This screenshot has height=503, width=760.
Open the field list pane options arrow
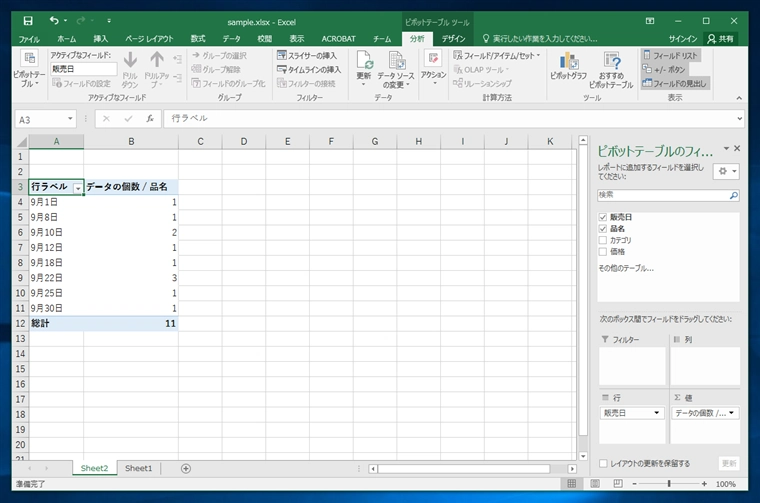(726, 148)
